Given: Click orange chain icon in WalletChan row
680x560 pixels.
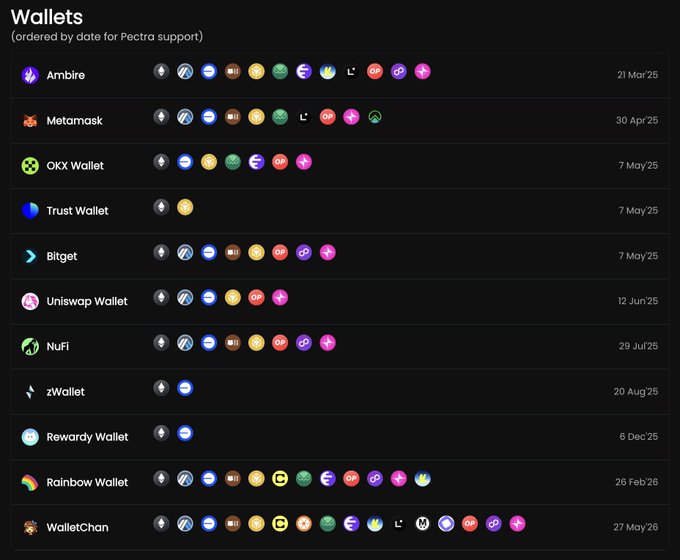Looking at the screenshot, I should [x=304, y=524].
